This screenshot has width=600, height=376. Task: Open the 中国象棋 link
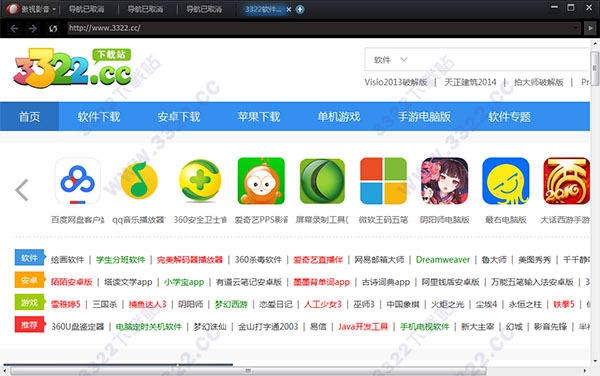[403, 304]
